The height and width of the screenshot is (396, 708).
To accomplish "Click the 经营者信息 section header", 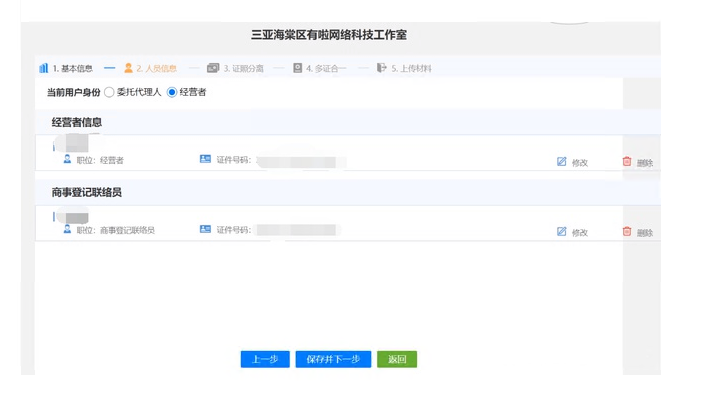I will pyautogui.click(x=77, y=122).
